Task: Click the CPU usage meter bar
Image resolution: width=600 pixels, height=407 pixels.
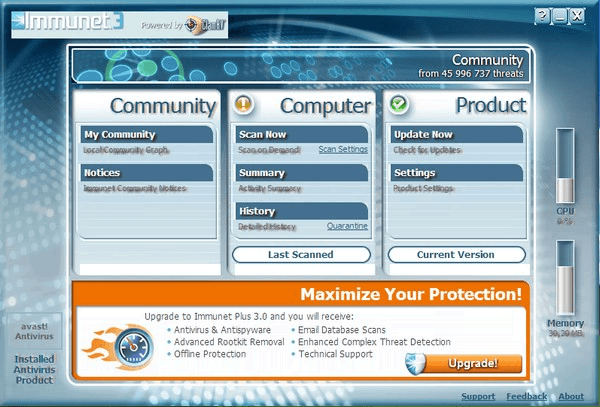Action: point(565,166)
